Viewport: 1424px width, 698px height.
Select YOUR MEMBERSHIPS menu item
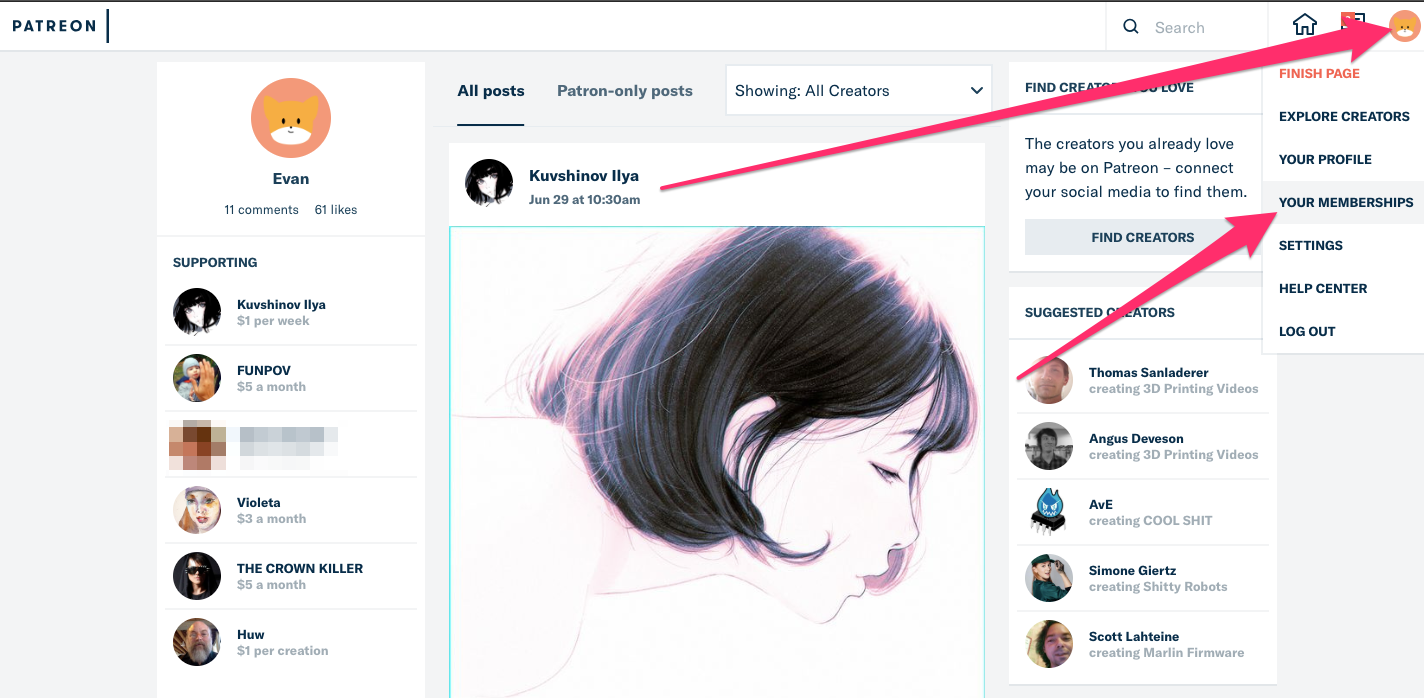(x=1343, y=202)
